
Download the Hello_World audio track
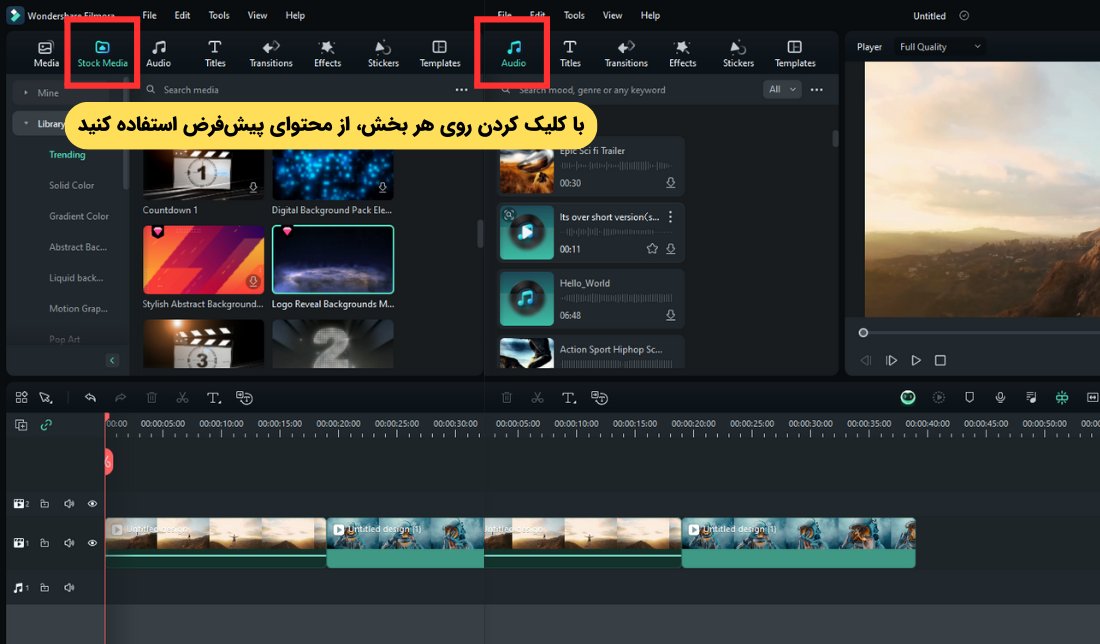coord(670,314)
